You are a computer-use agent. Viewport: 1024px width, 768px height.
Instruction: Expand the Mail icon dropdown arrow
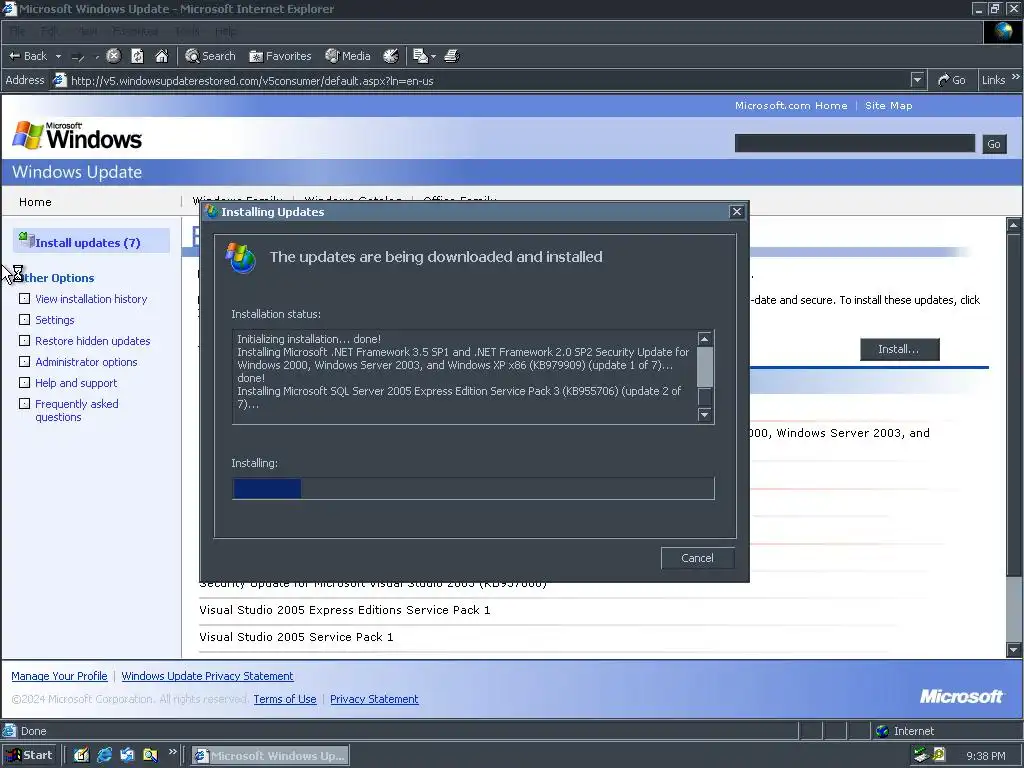coord(433,57)
